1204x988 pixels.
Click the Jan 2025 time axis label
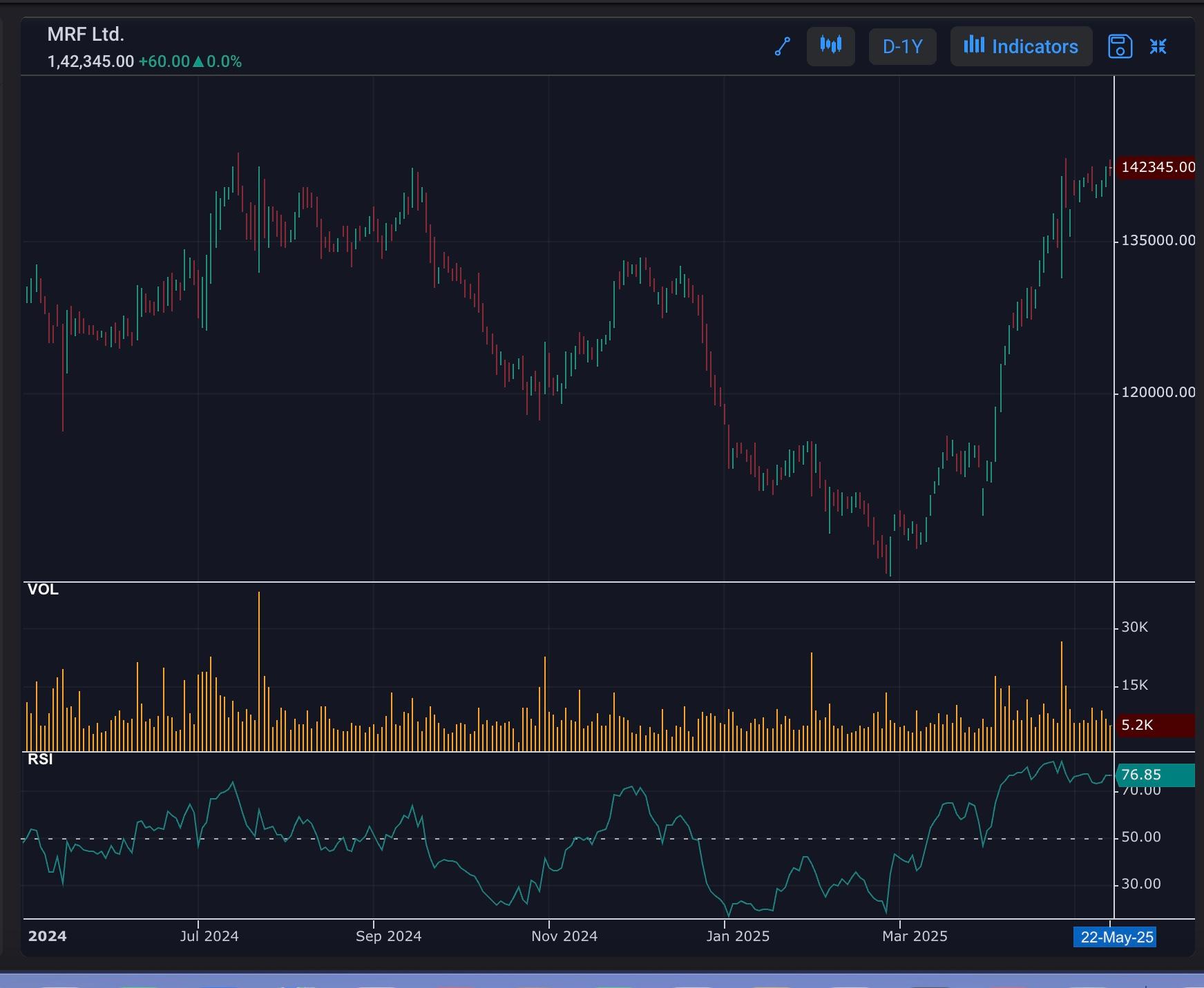(738, 936)
